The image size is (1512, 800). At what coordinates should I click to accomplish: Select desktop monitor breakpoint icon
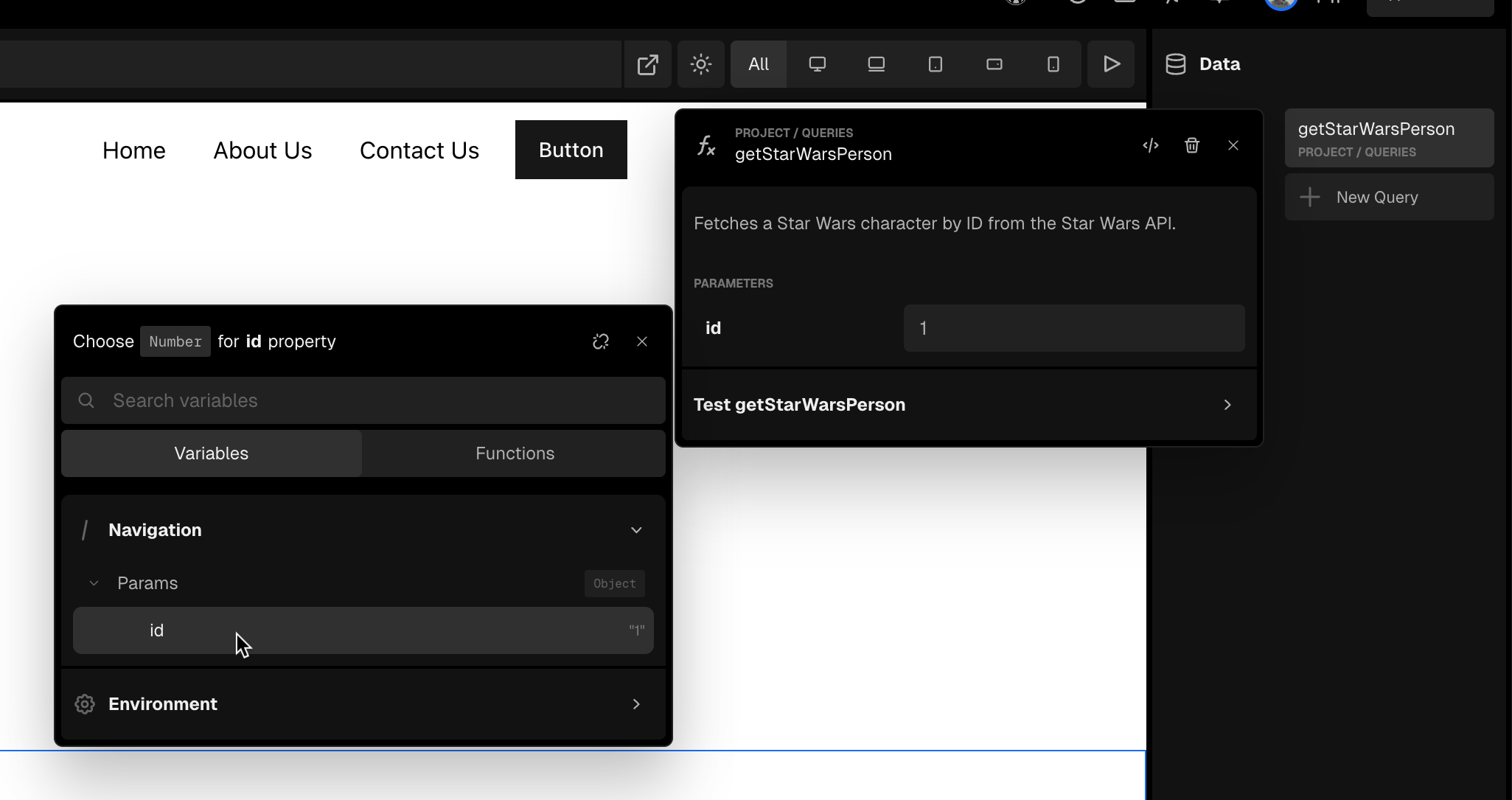pyautogui.click(x=817, y=64)
